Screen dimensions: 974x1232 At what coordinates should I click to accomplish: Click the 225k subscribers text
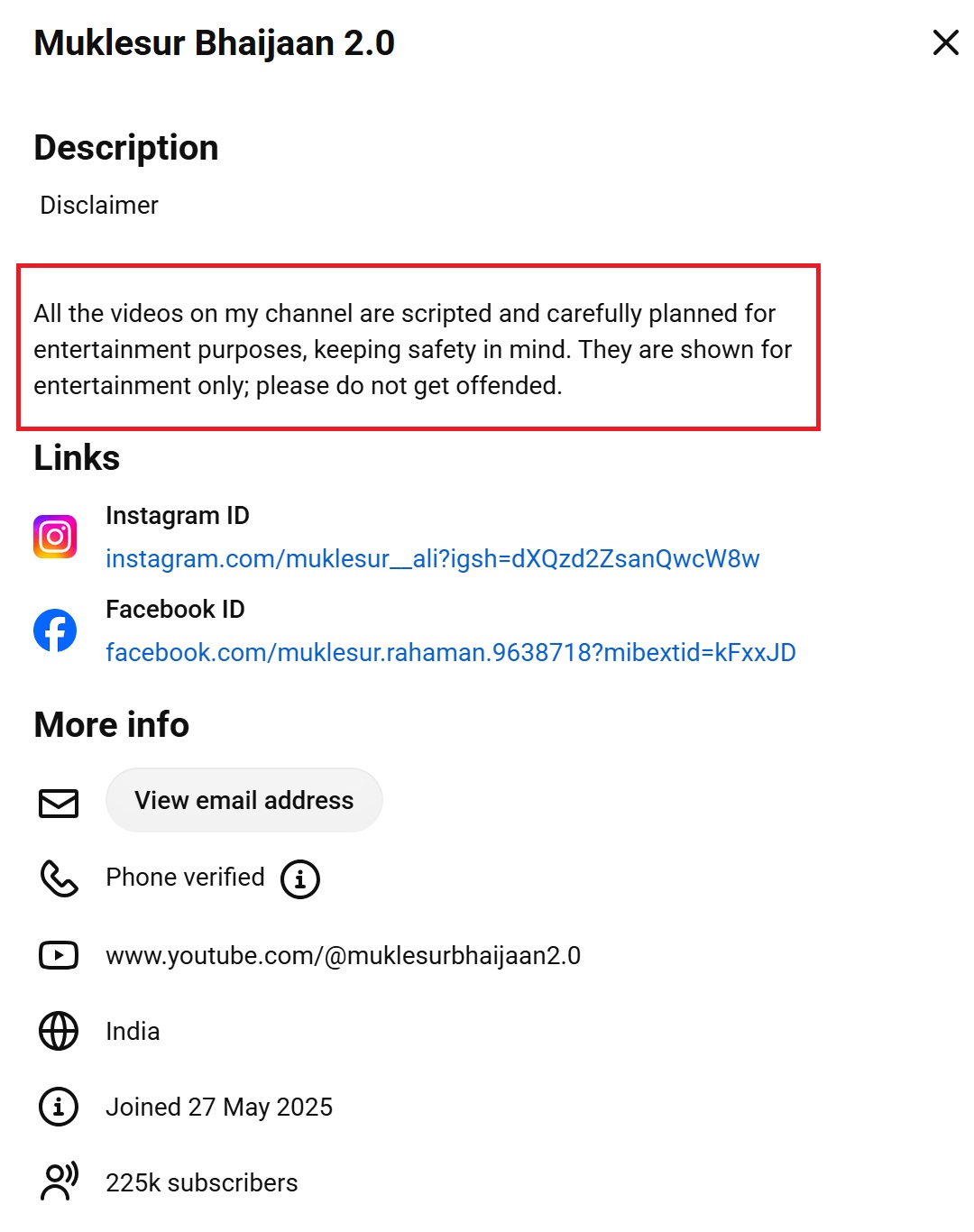point(201,1182)
